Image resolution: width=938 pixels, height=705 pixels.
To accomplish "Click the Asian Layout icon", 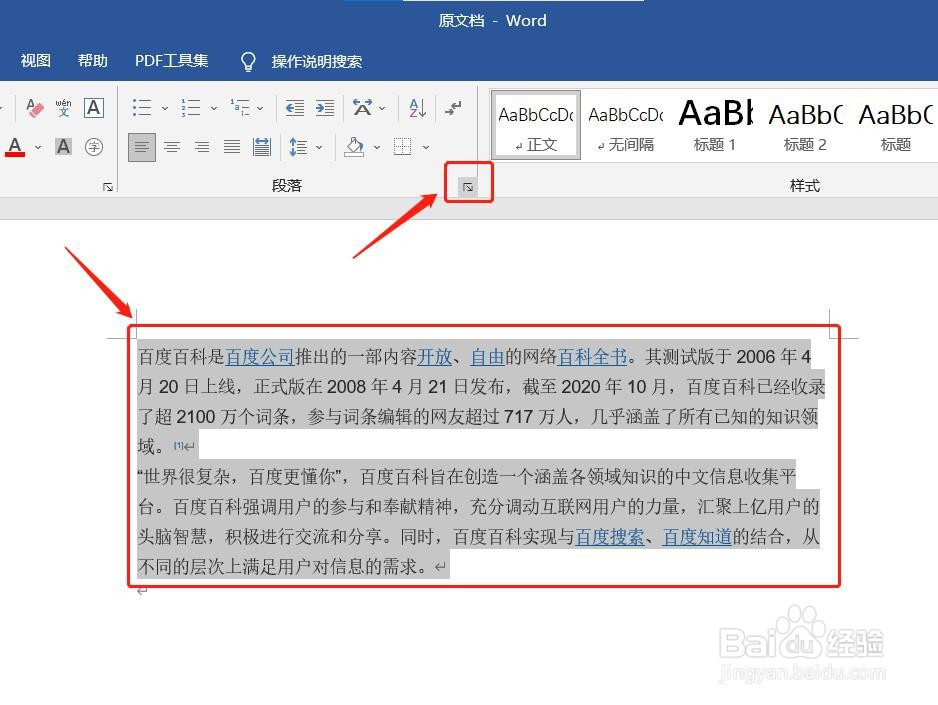I will (363, 108).
